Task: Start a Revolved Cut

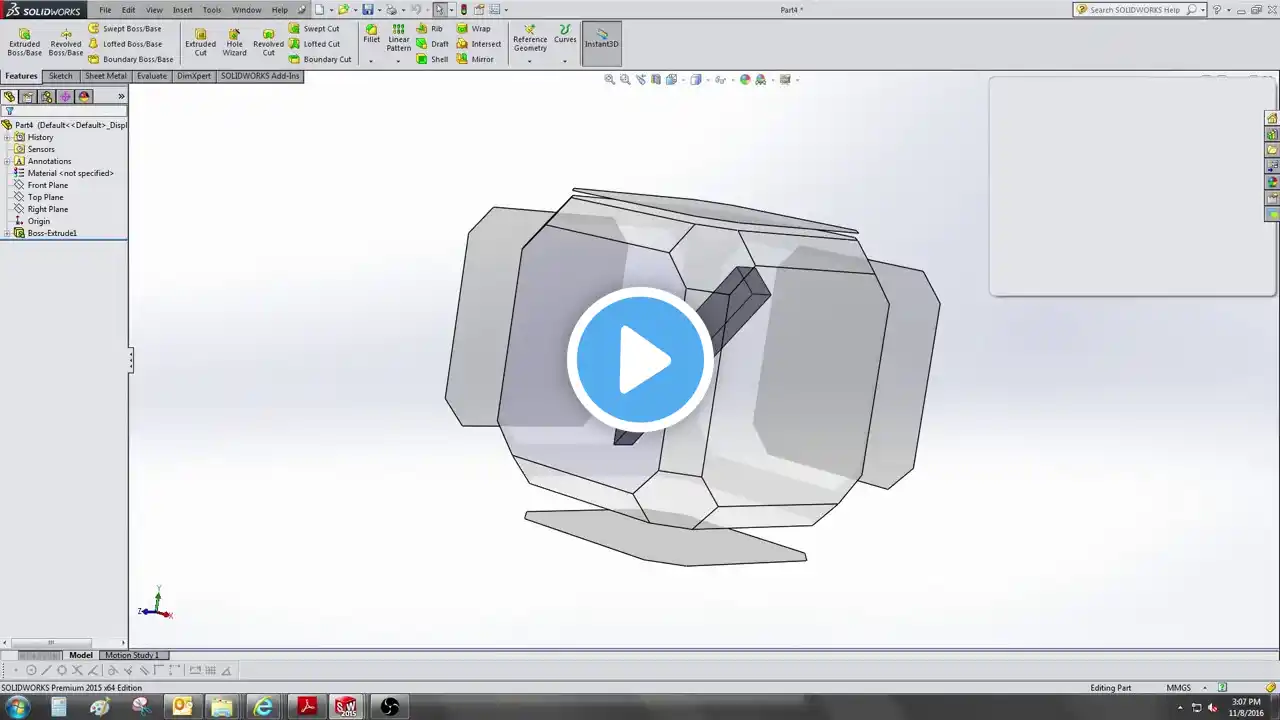Action: click(268, 42)
